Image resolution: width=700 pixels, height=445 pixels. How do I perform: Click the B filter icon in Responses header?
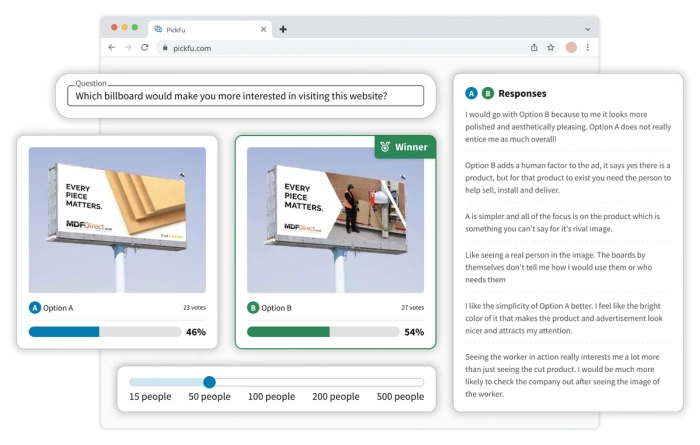(488, 93)
